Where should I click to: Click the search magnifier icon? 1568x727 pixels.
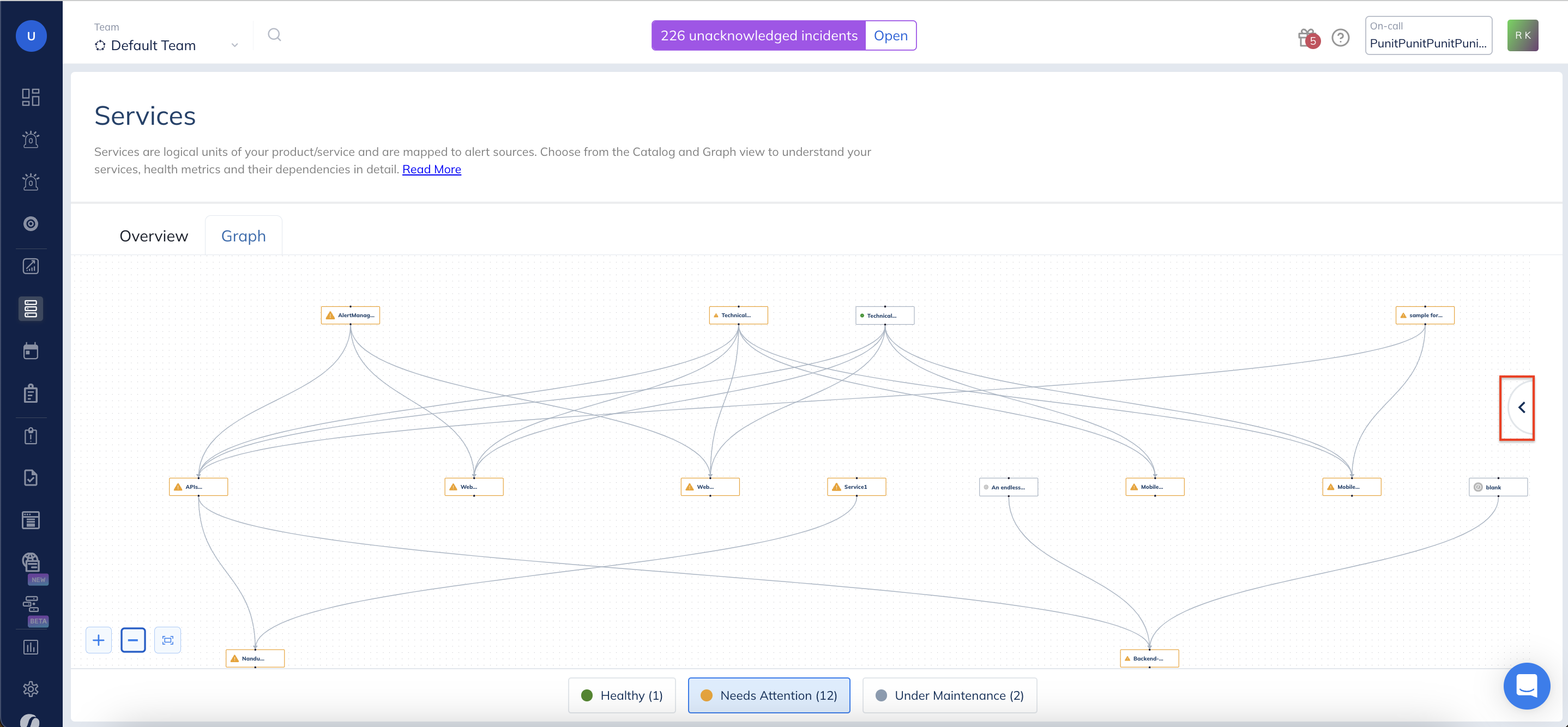click(275, 35)
